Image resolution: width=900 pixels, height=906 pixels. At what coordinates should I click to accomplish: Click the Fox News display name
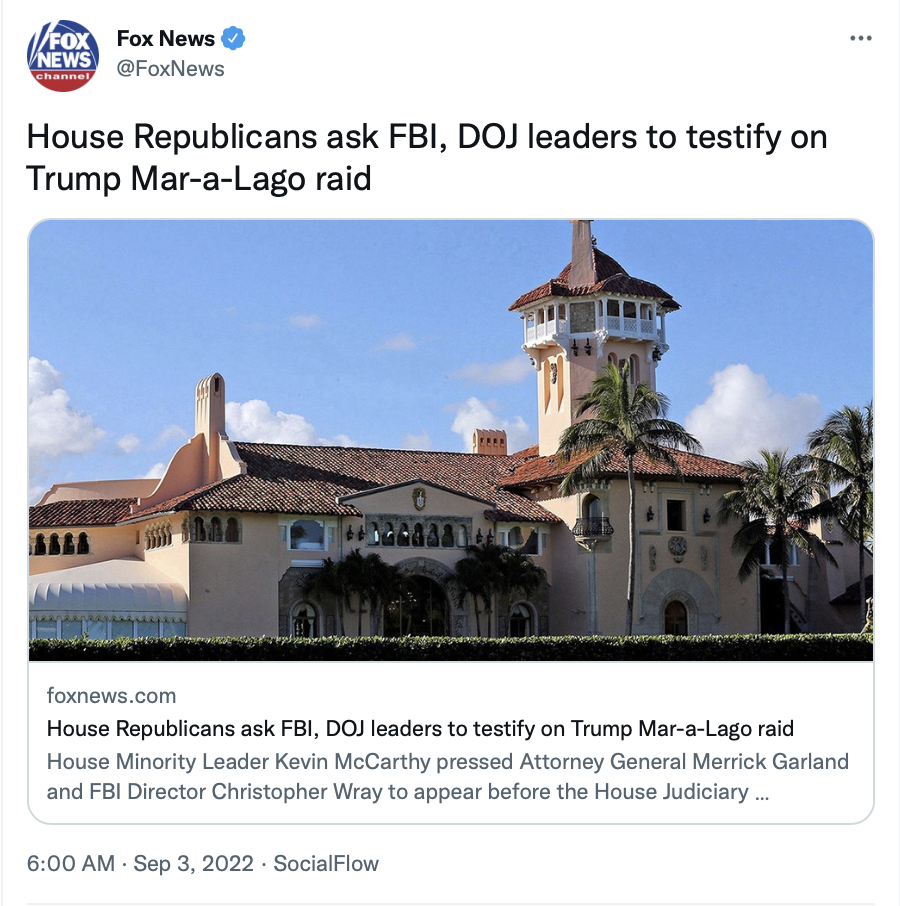166,38
